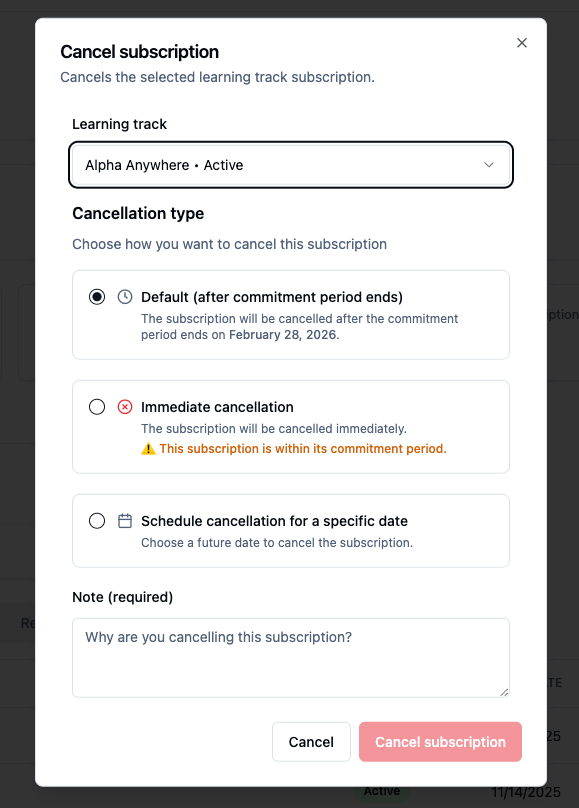Open cancellation date options via Schedule card
Viewport: 579px width, 808px height.
[x=290, y=528]
